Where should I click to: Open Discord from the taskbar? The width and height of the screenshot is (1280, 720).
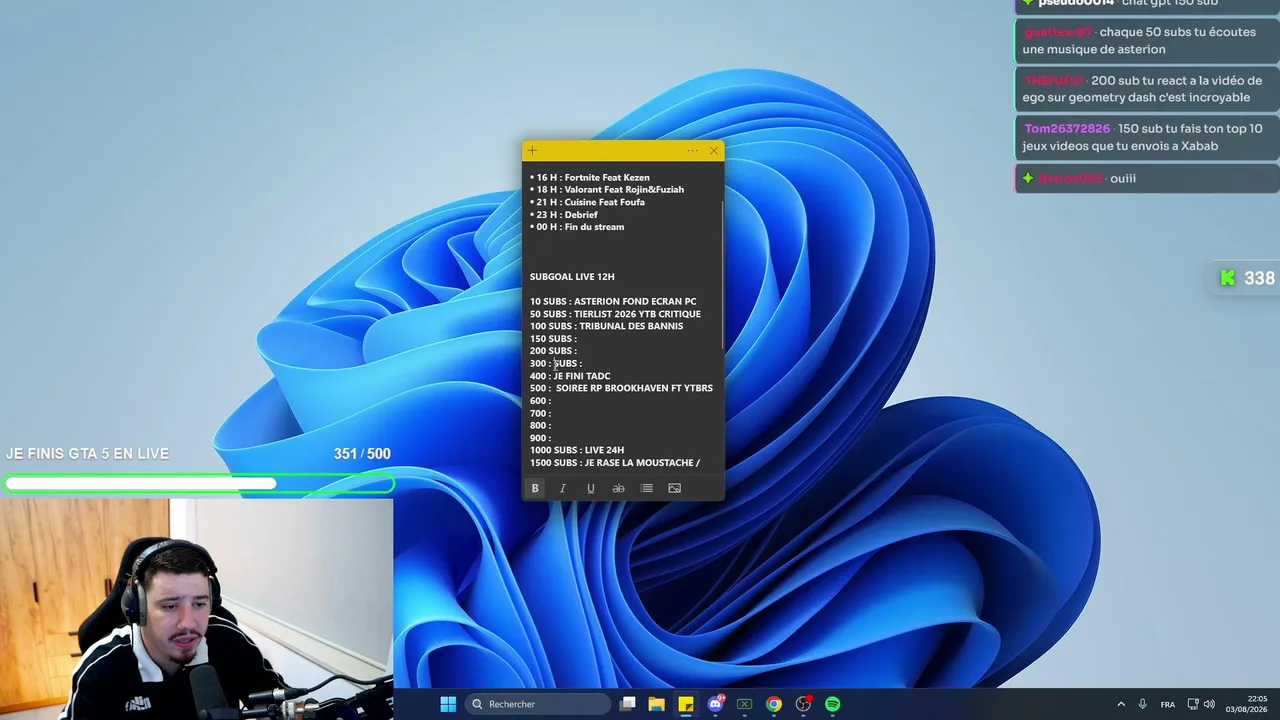tap(716, 704)
